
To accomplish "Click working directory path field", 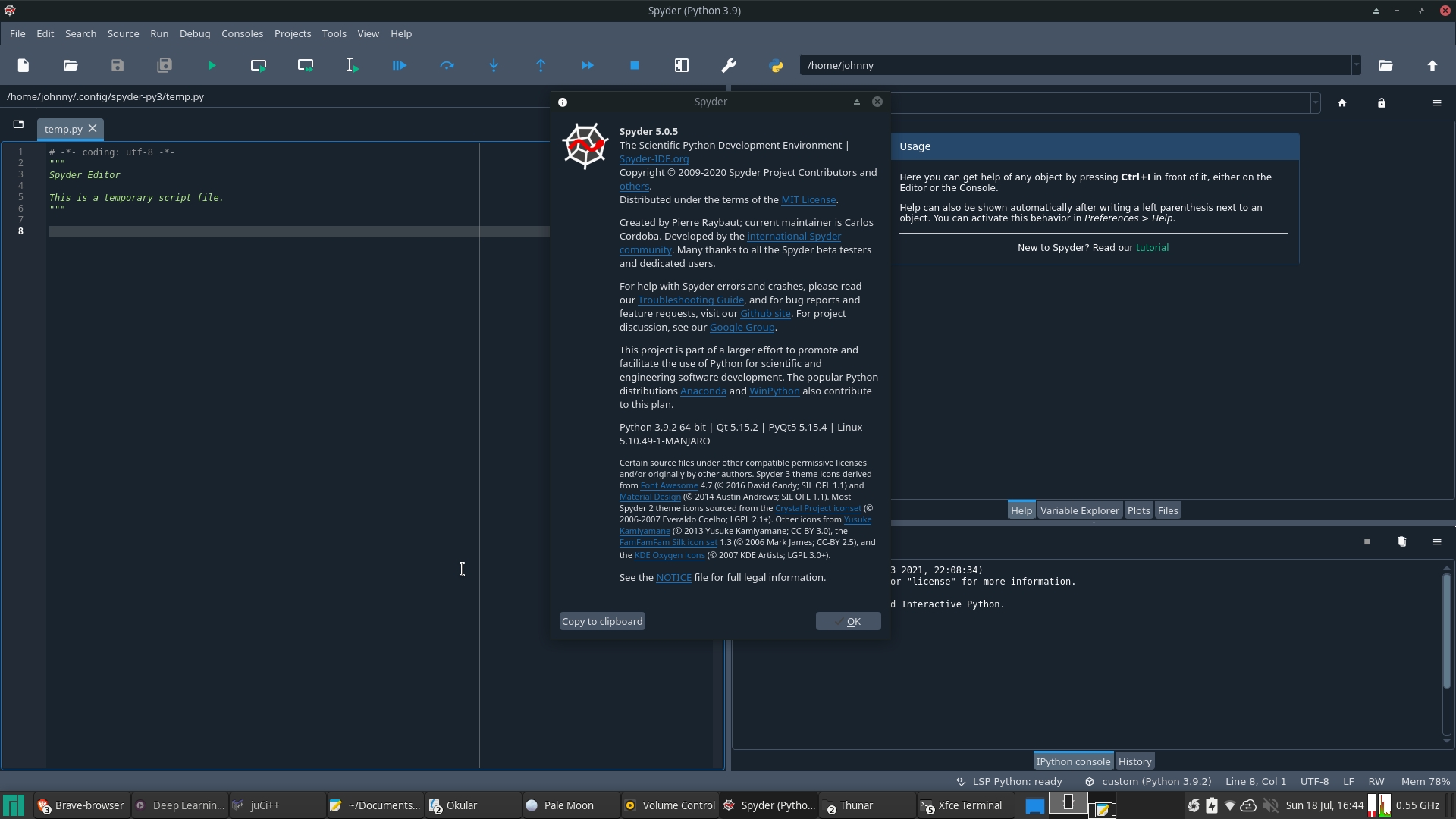I will click(1075, 65).
